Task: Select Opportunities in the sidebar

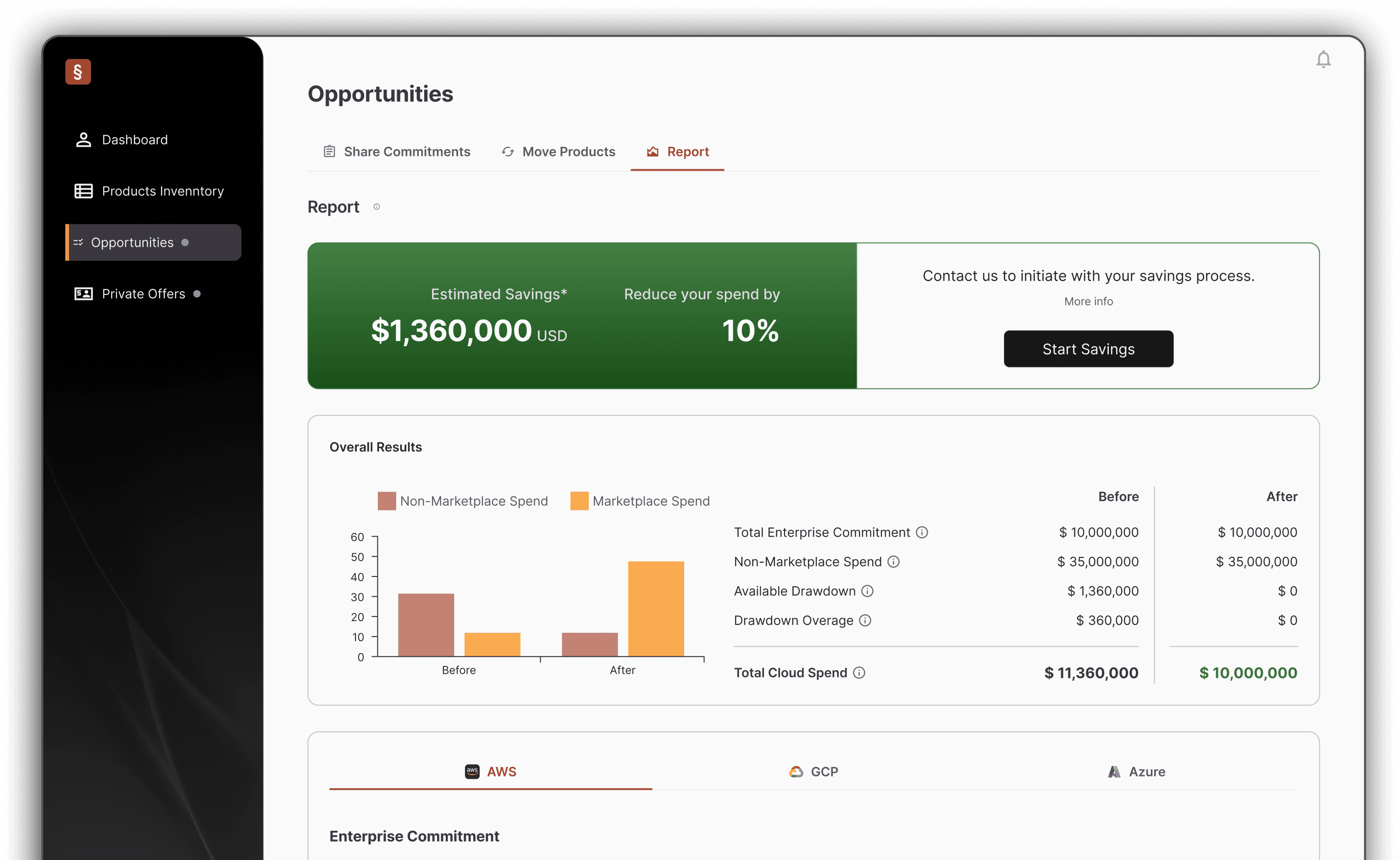Action: click(132, 243)
